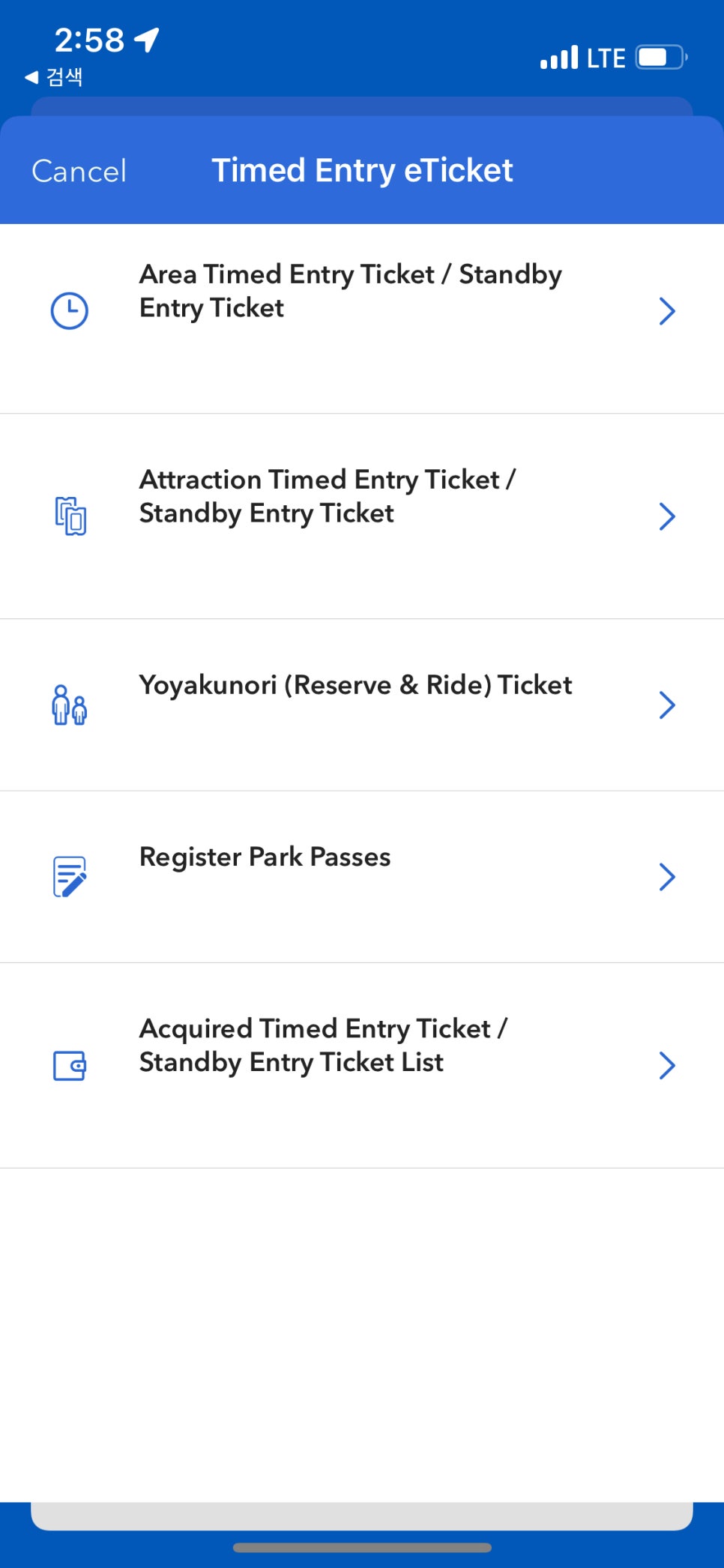Open the Register Park Passes chevron

[x=667, y=876]
